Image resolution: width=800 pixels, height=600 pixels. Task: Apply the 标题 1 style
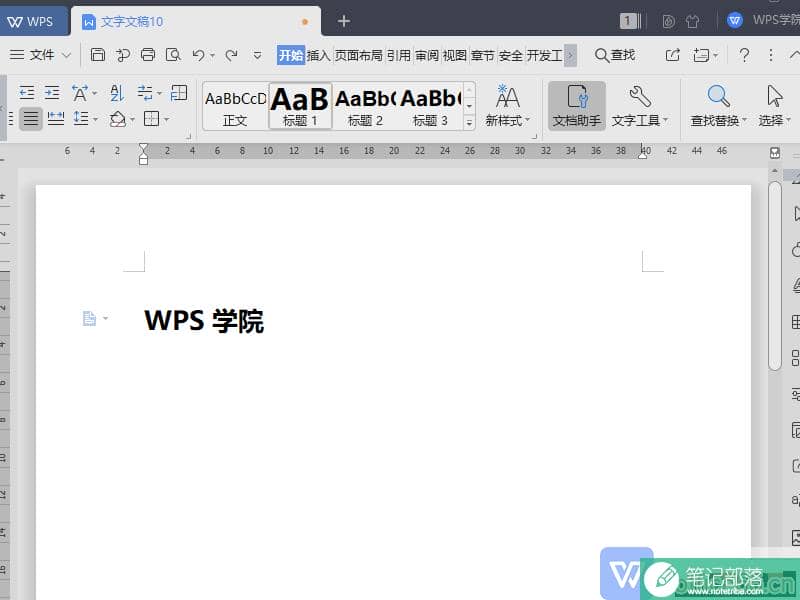coord(300,106)
